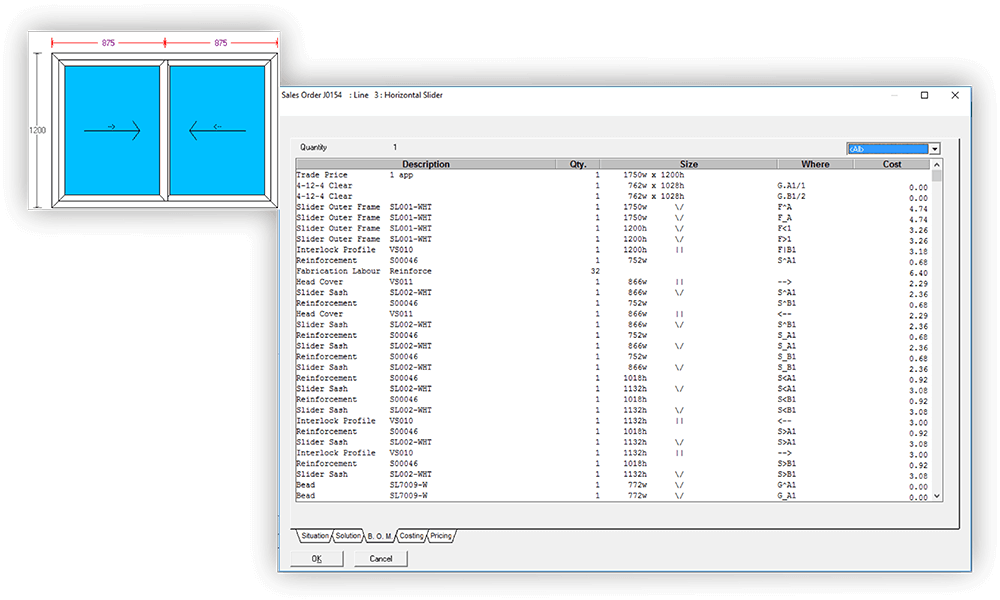The height and width of the screenshot is (600, 1000).
Task: Switch to the Solution tab
Action: 347,536
